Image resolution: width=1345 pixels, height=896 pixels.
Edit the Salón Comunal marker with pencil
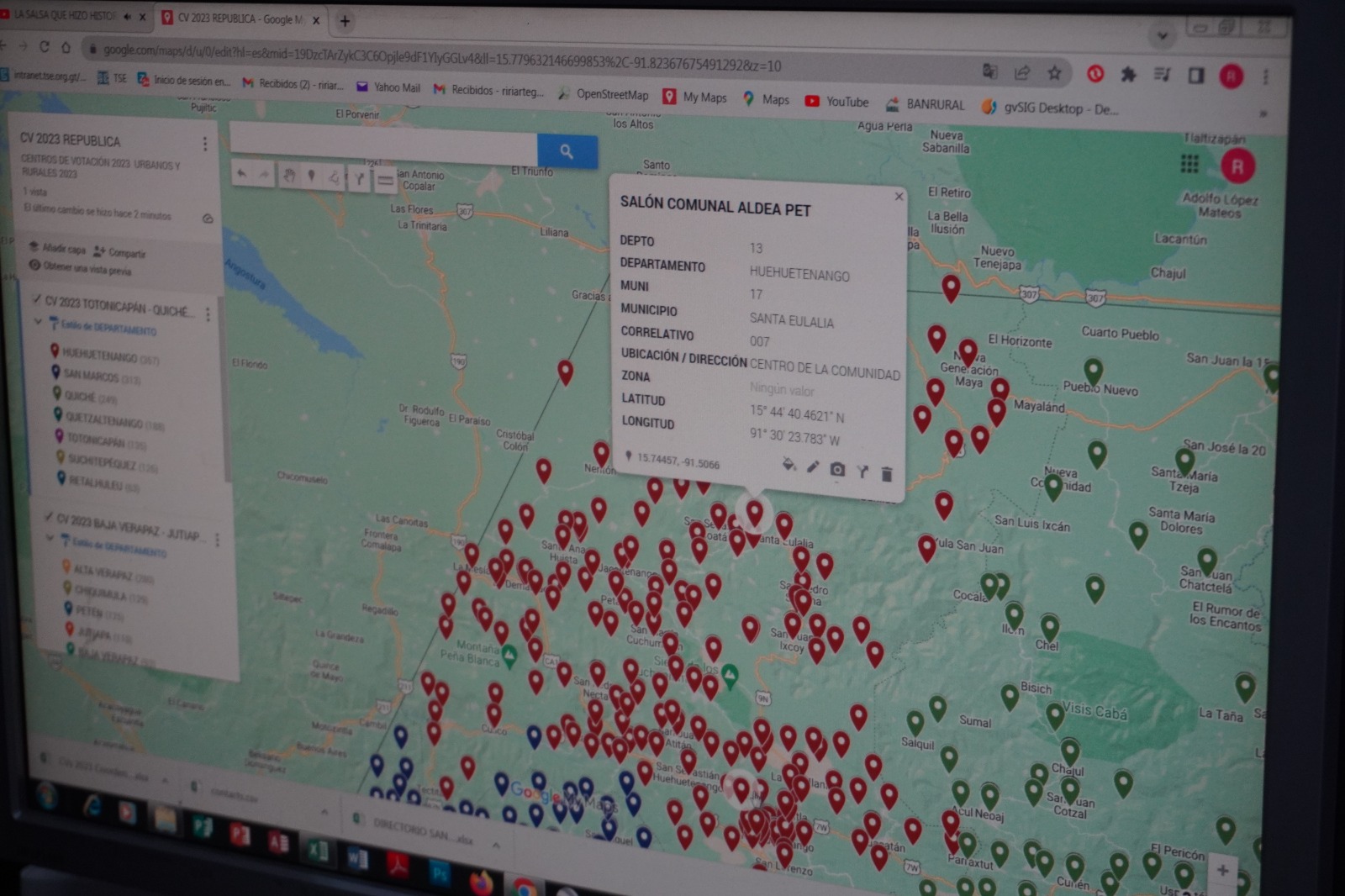pyautogui.click(x=813, y=466)
